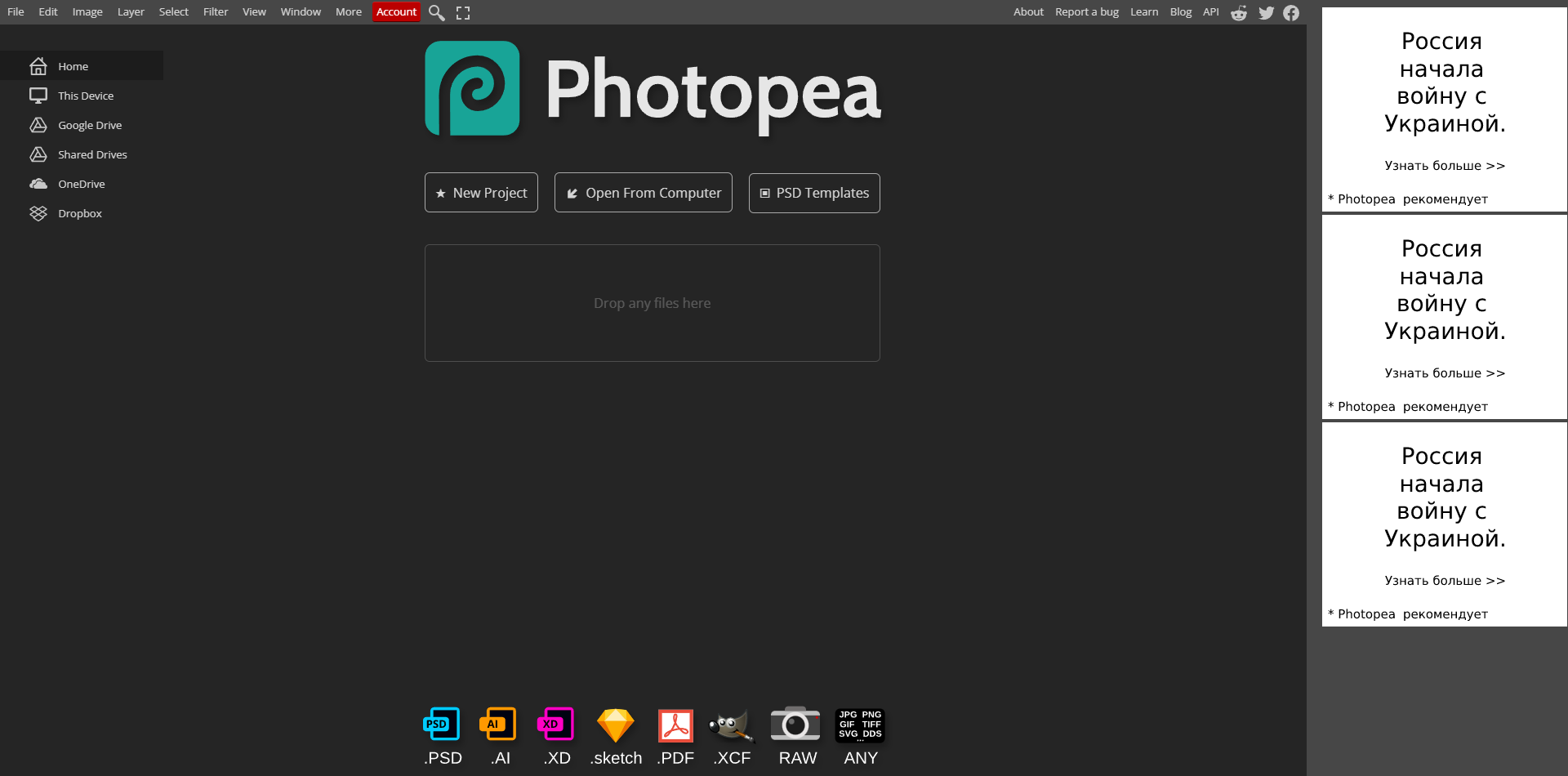Open the File menu
The image size is (1568, 776).
click(16, 12)
